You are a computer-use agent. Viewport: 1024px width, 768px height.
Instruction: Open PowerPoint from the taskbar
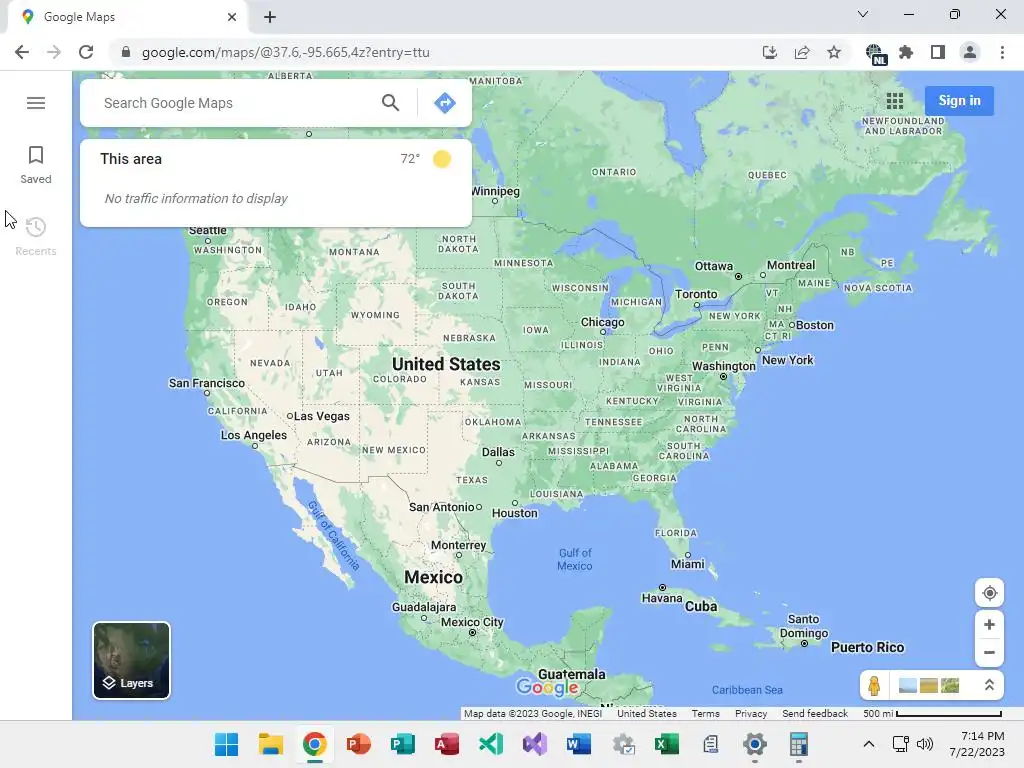[359, 744]
